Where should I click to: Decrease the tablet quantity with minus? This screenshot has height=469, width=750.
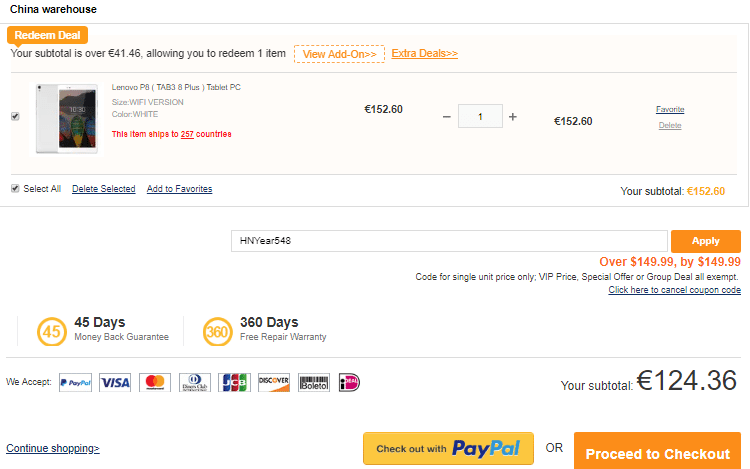tap(446, 117)
